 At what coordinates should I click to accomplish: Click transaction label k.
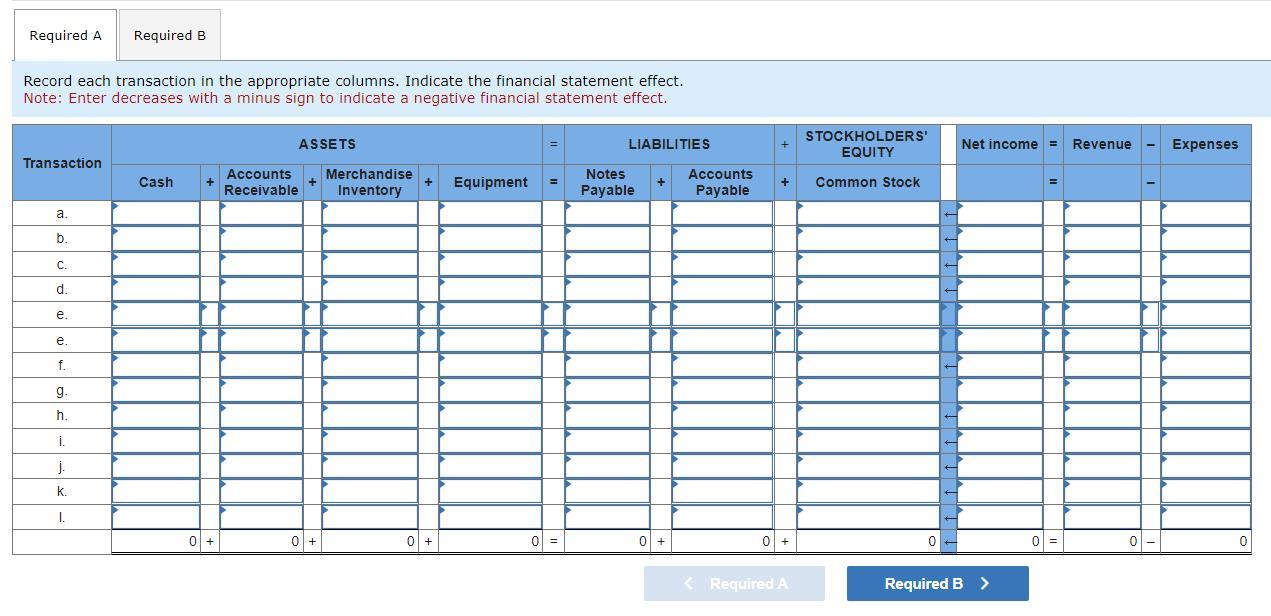(62, 491)
